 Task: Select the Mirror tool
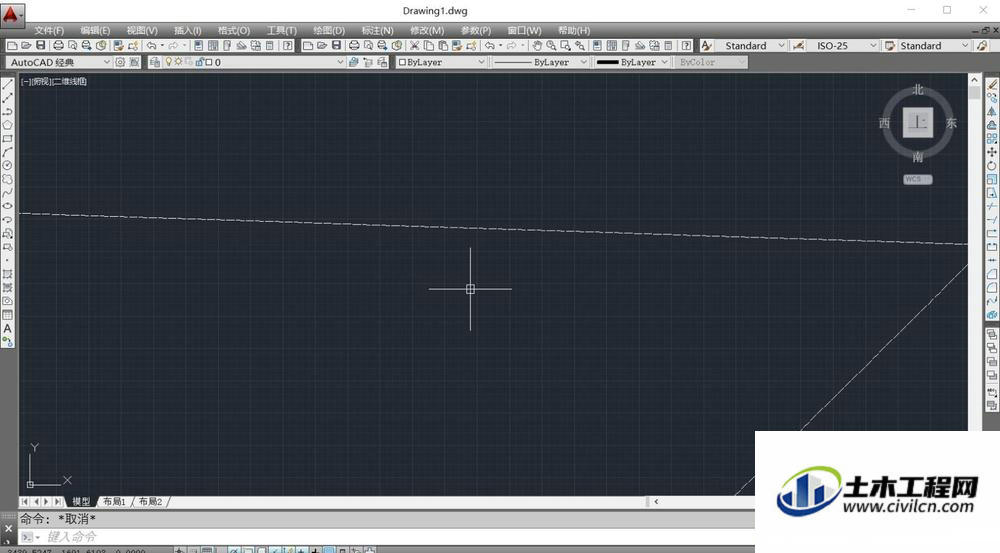pos(992,112)
